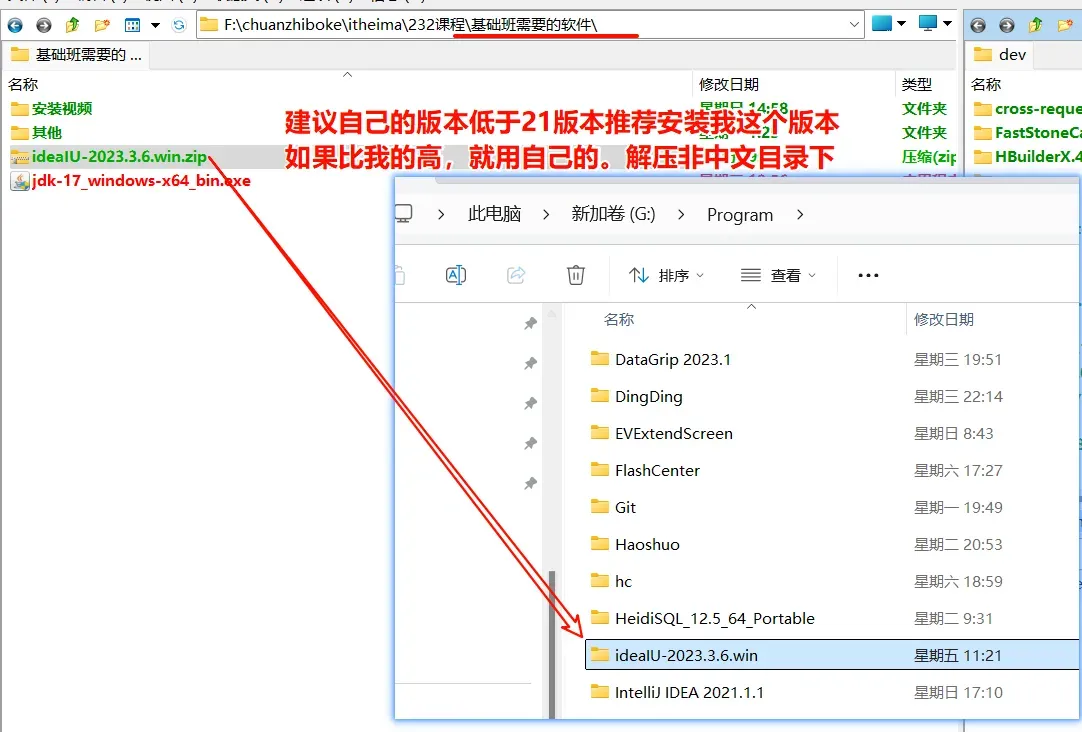This screenshot has height=732, width=1082.
Task: Select the dev tab in right pane
Action: point(999,55)
